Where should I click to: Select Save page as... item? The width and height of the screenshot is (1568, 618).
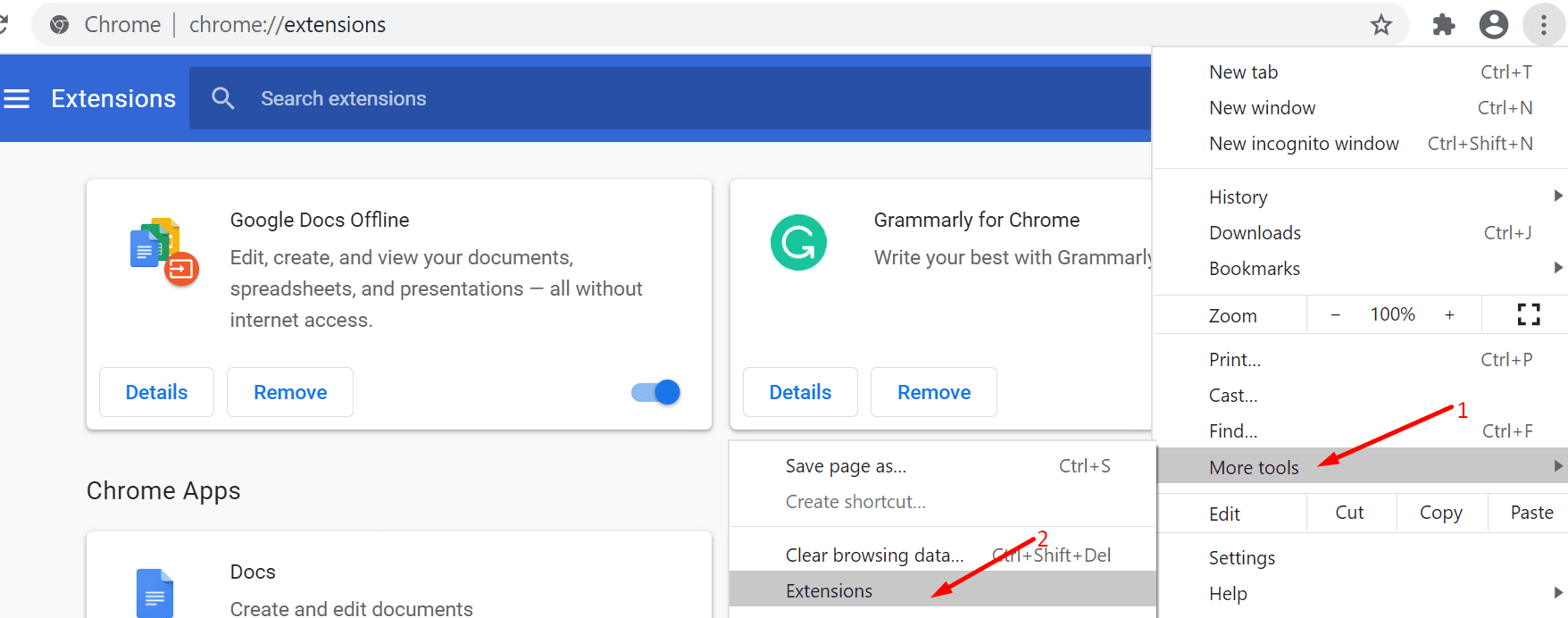[943, 466]
